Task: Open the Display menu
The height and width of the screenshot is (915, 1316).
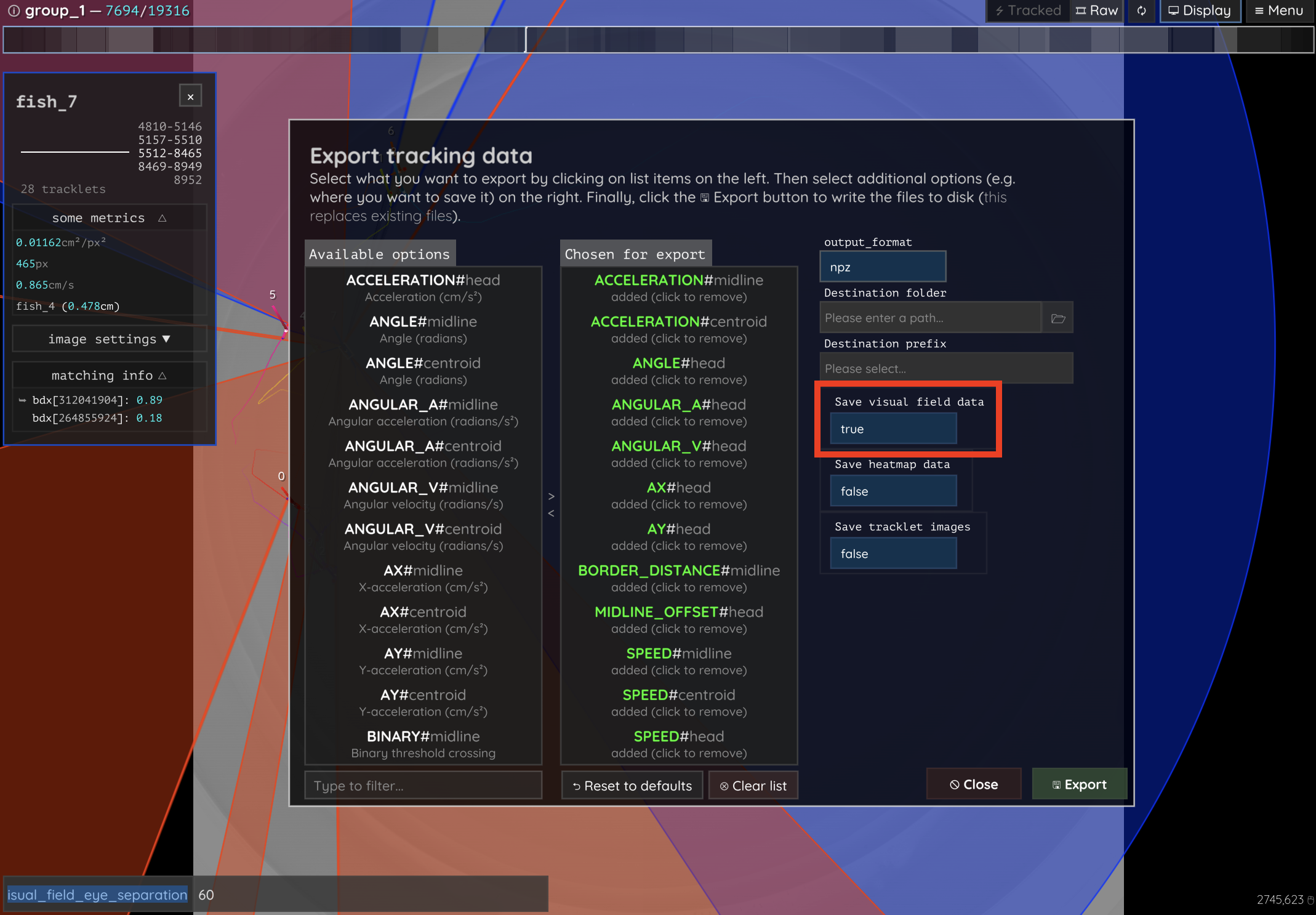Action: pyautogui.click(x=1199, y=10)
